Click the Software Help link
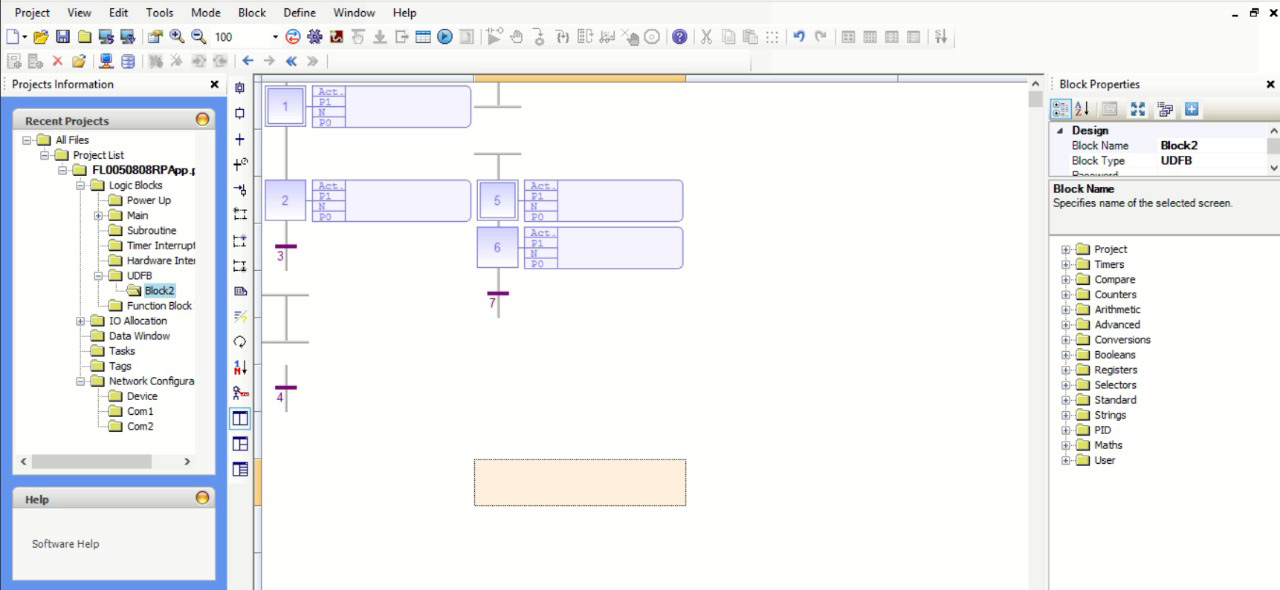 coord(65,544)
